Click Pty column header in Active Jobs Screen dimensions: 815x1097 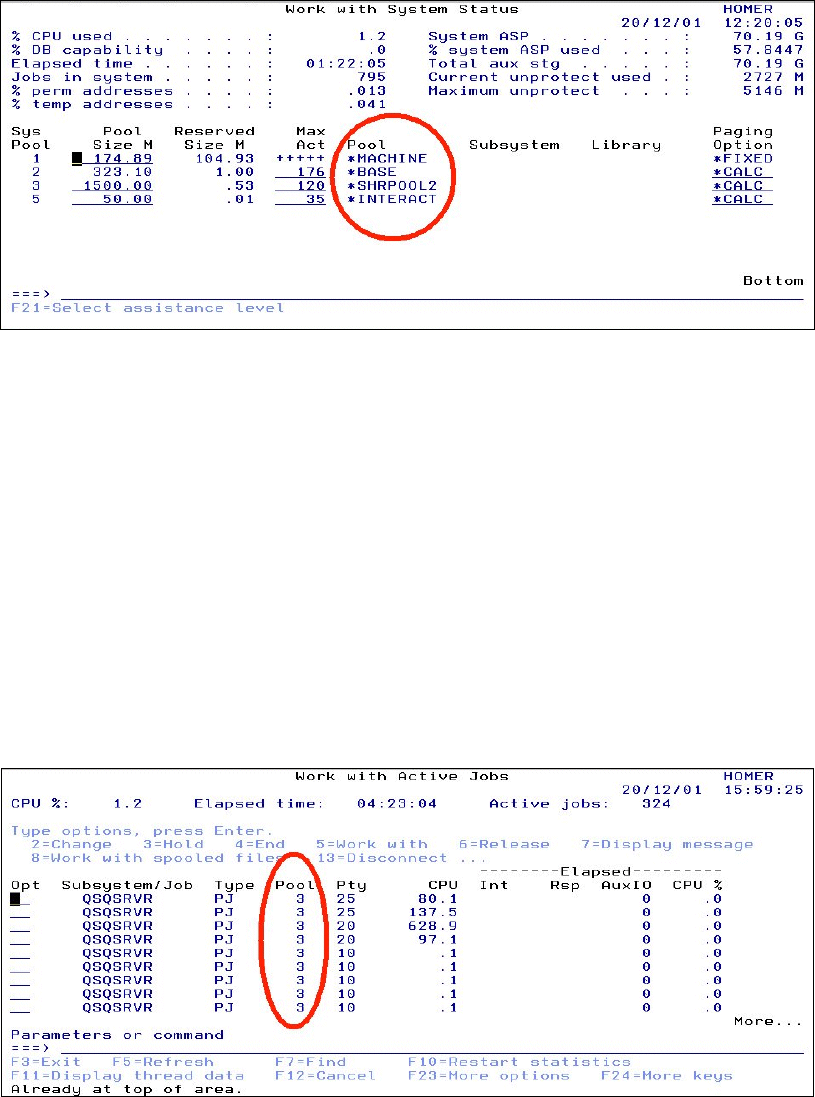[x=351, y=885]
